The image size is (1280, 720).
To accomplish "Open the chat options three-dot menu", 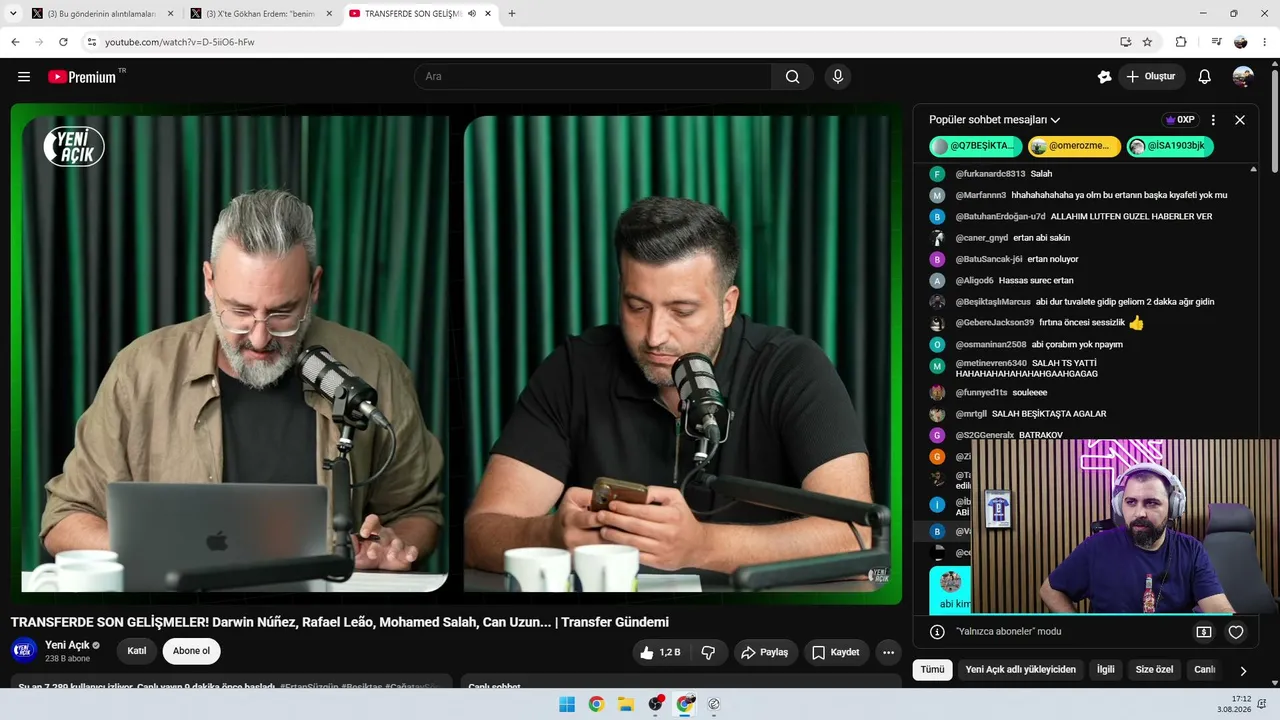I will click(x=1213, y=120).
